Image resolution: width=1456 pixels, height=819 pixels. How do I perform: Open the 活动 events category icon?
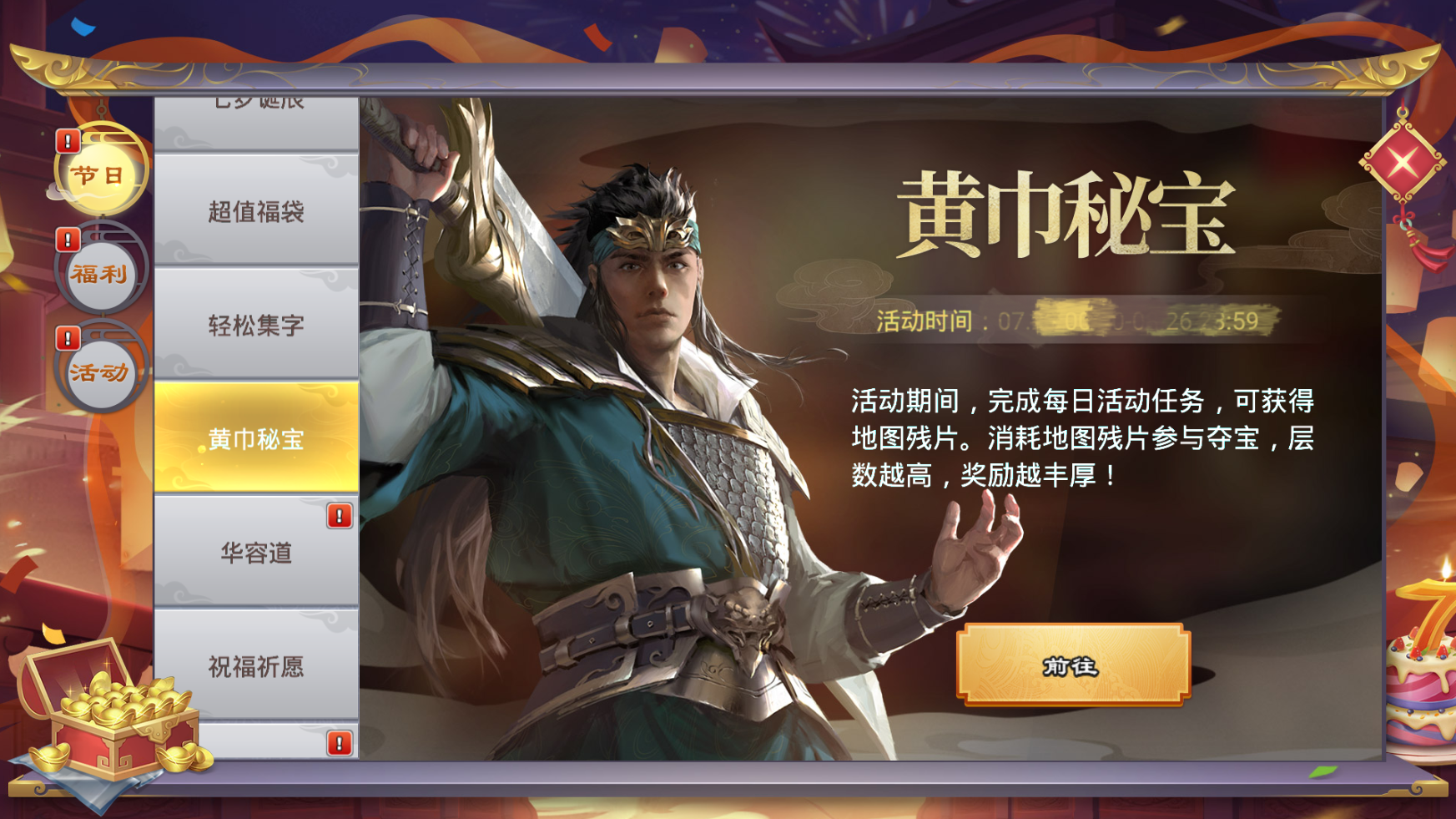(100, 370)
